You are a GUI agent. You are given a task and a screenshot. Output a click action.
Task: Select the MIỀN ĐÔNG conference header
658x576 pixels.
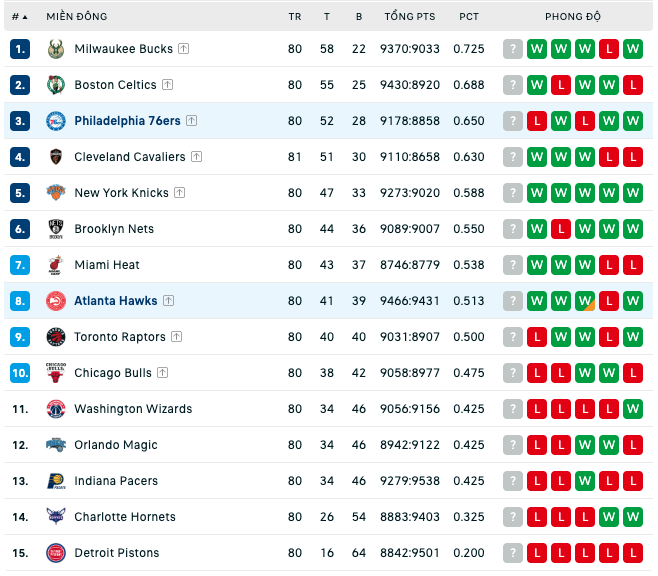(77, 17)
